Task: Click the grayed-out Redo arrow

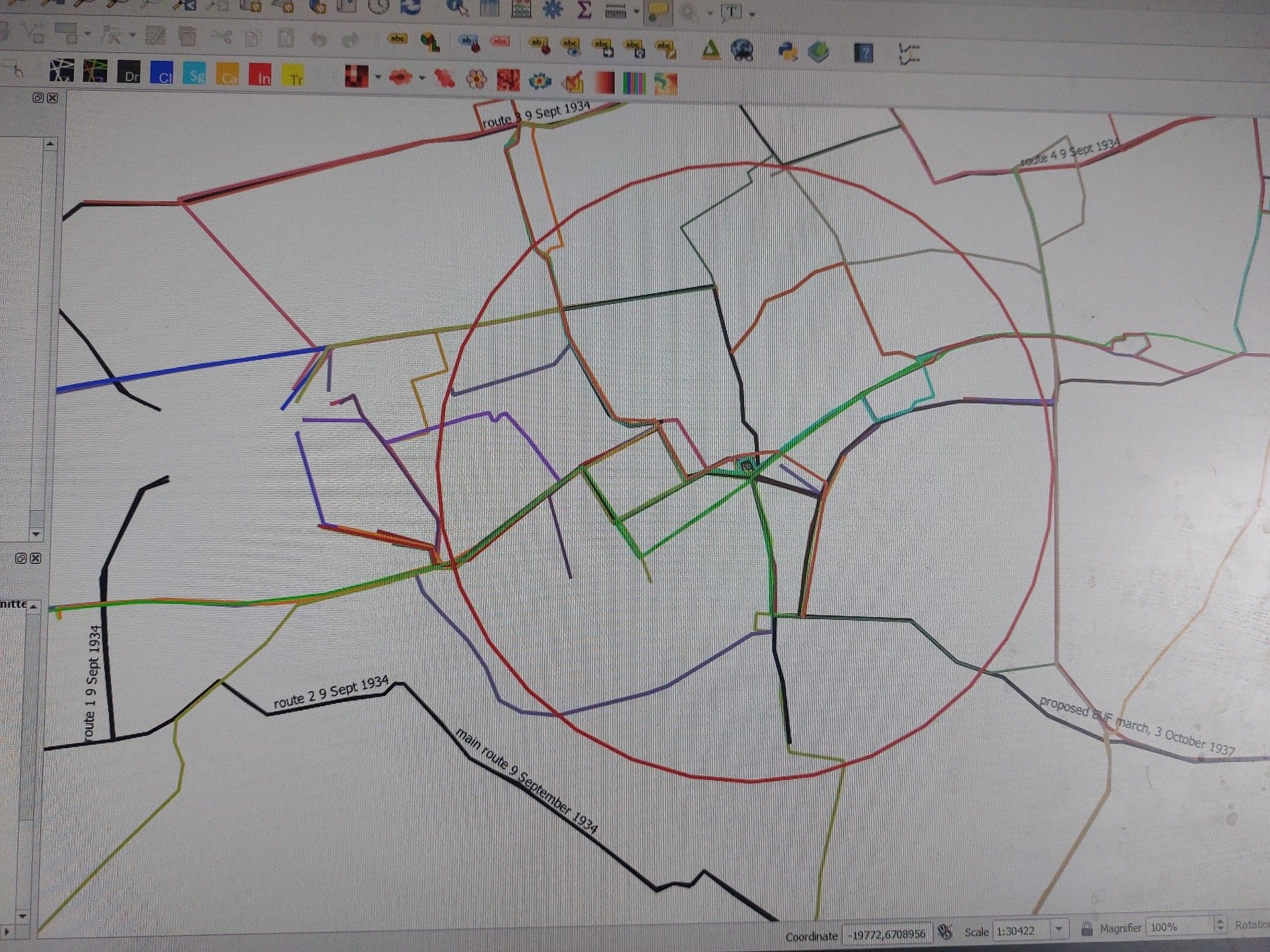Action: coord(351,41)
